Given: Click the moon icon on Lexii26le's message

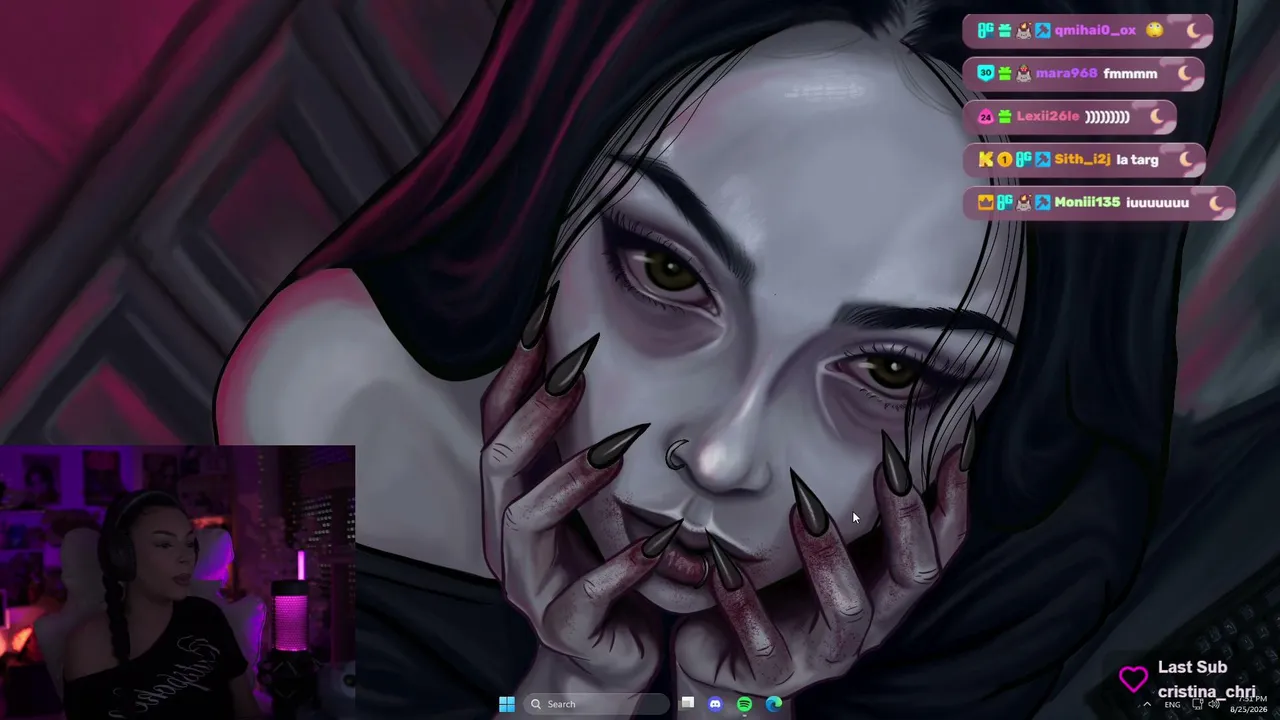Looking at the screenshot, I should tap(1157, 116).
